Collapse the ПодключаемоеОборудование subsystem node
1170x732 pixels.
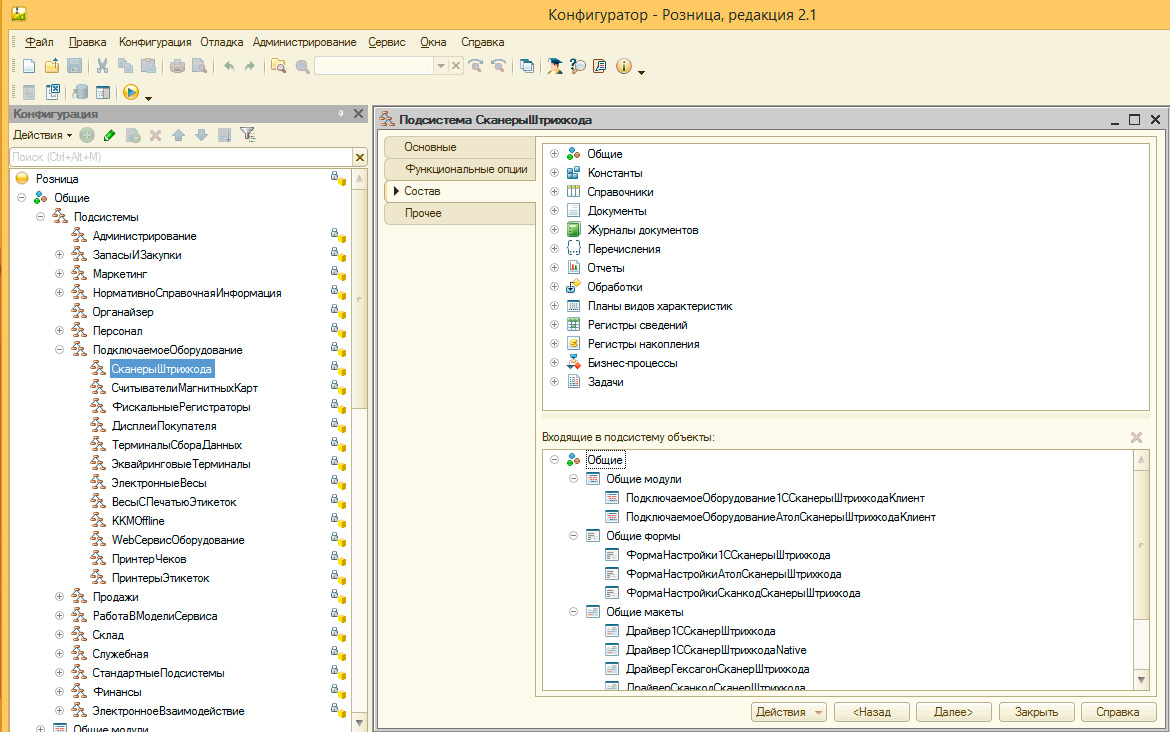coord(60,350)
